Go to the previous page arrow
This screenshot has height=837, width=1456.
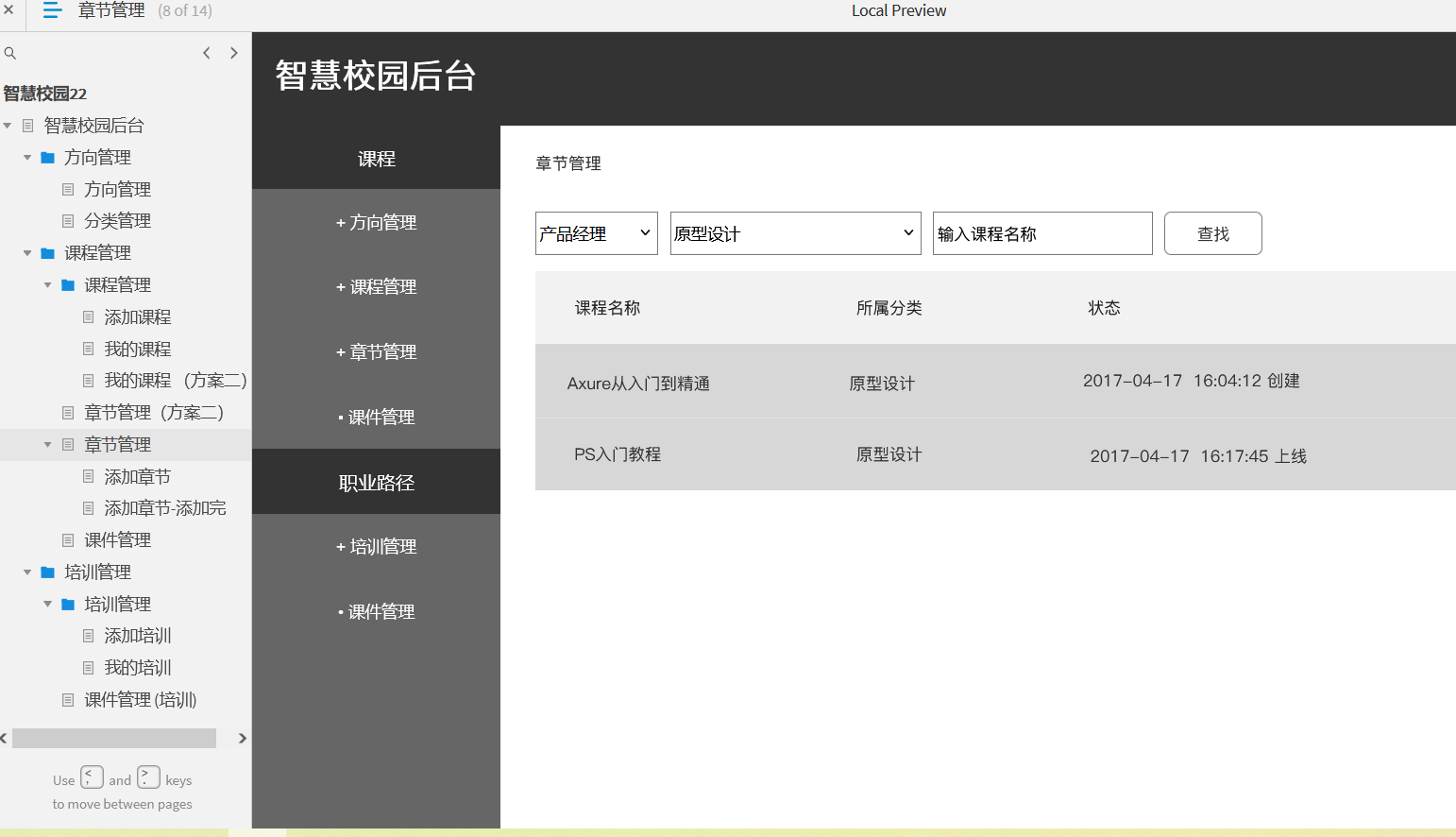click(207, 53)
